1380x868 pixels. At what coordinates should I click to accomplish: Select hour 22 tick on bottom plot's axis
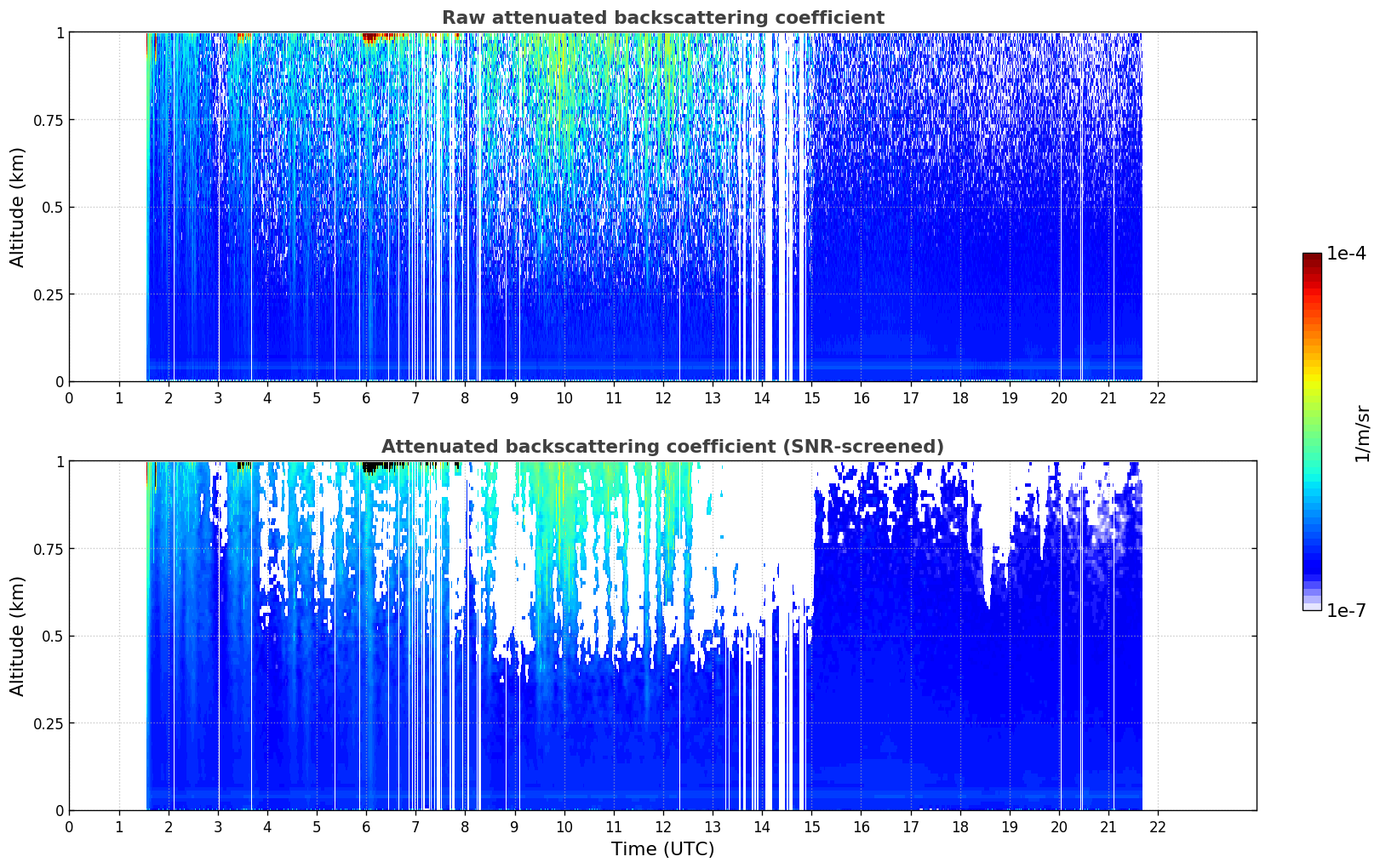(x=1157, y=826)
